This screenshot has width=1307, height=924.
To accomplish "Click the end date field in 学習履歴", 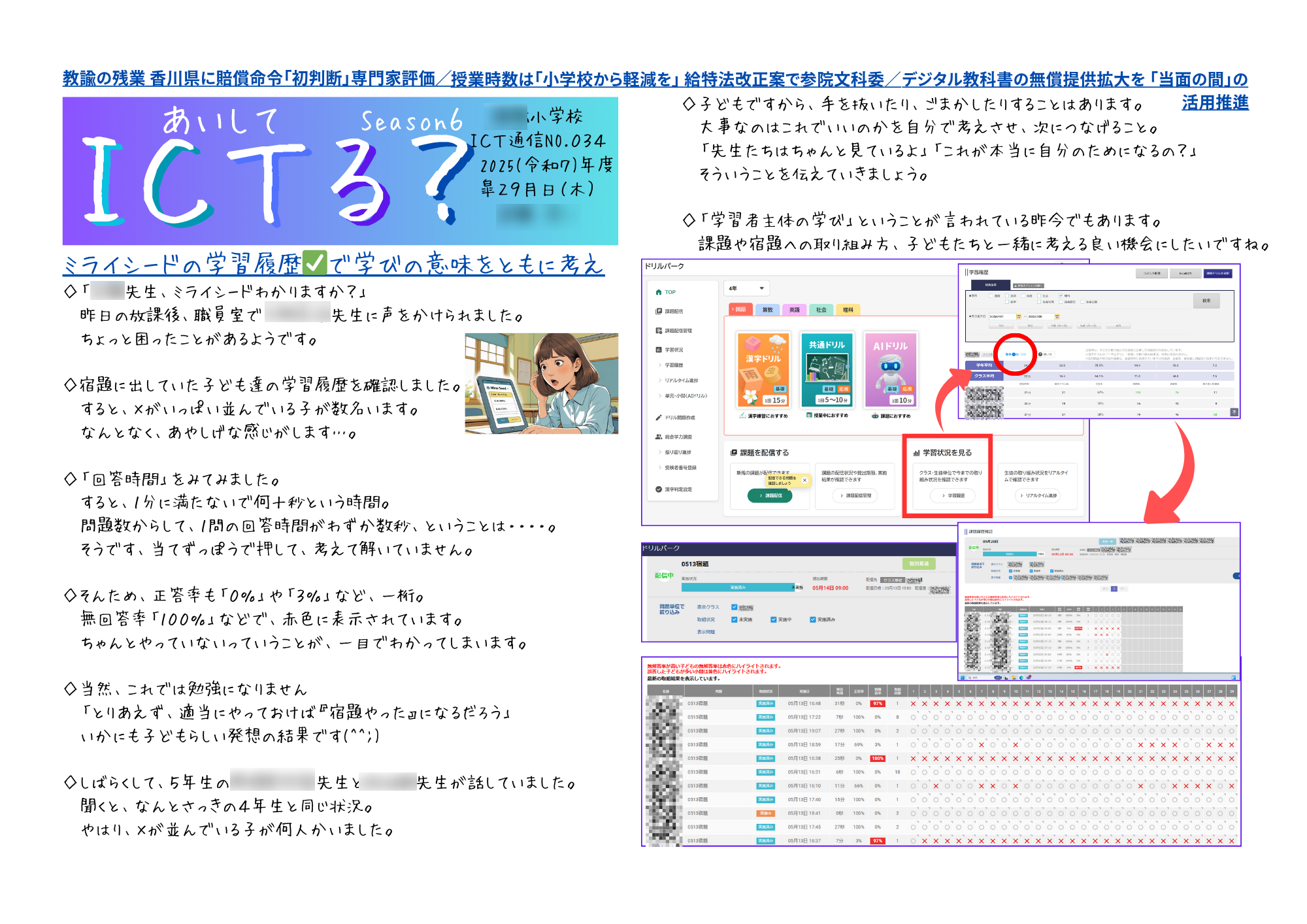I will pyautogui.click(x=1040, y=317).
